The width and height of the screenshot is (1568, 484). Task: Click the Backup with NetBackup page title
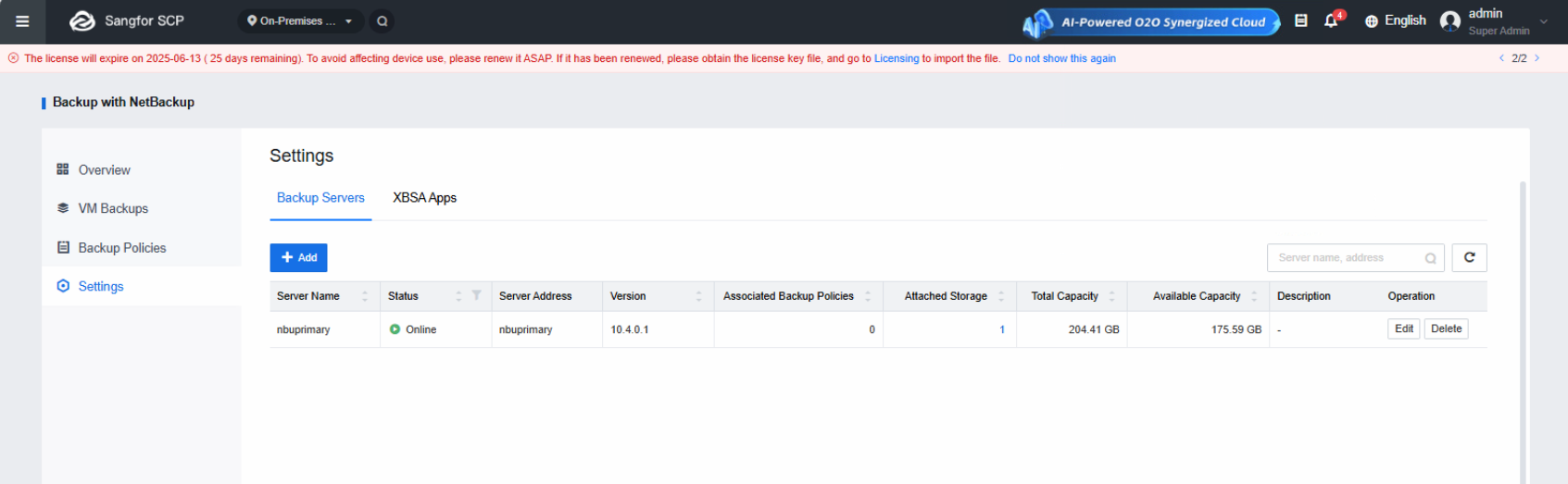coord(123,102)
